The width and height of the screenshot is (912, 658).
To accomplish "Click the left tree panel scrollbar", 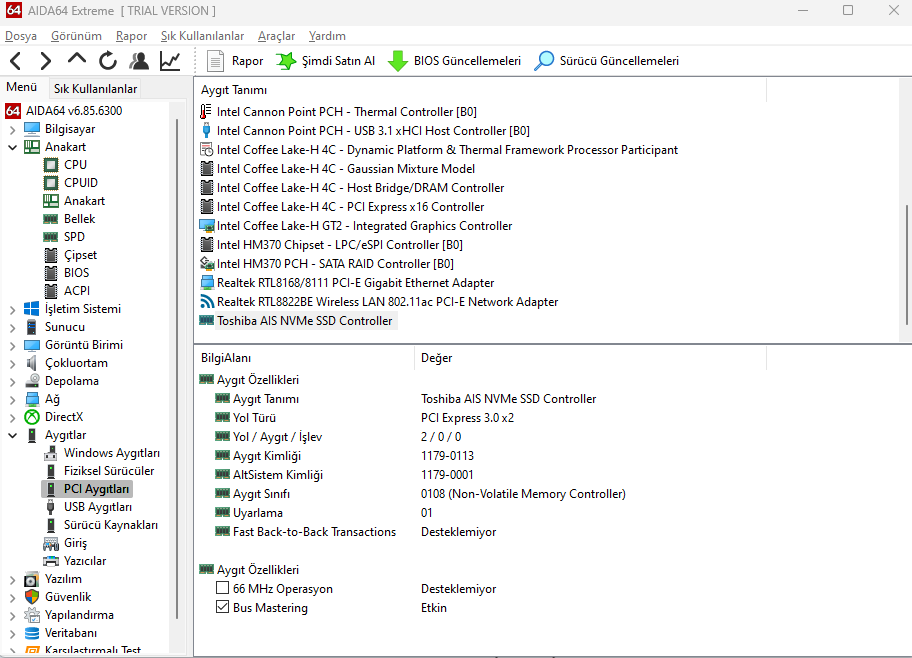I will click(177, 367).
